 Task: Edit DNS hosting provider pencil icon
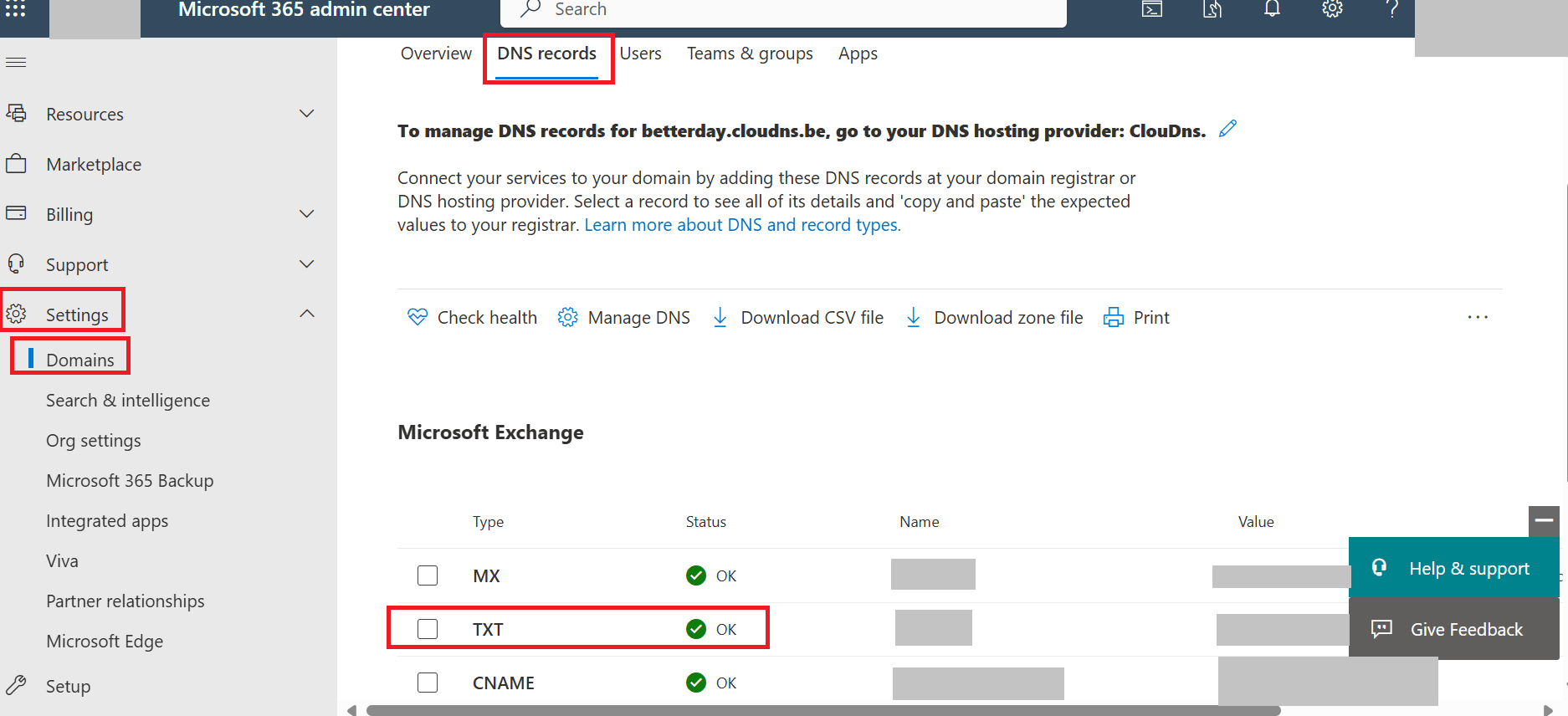click(1227, 129)
